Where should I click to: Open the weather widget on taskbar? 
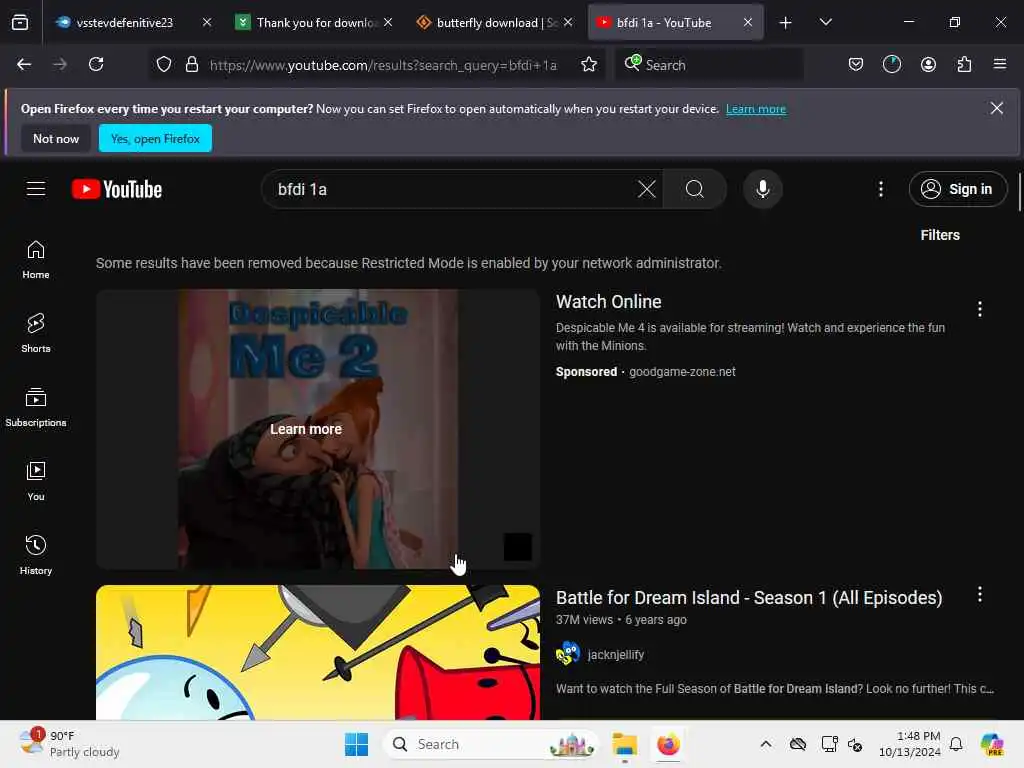tap(69, 744)
